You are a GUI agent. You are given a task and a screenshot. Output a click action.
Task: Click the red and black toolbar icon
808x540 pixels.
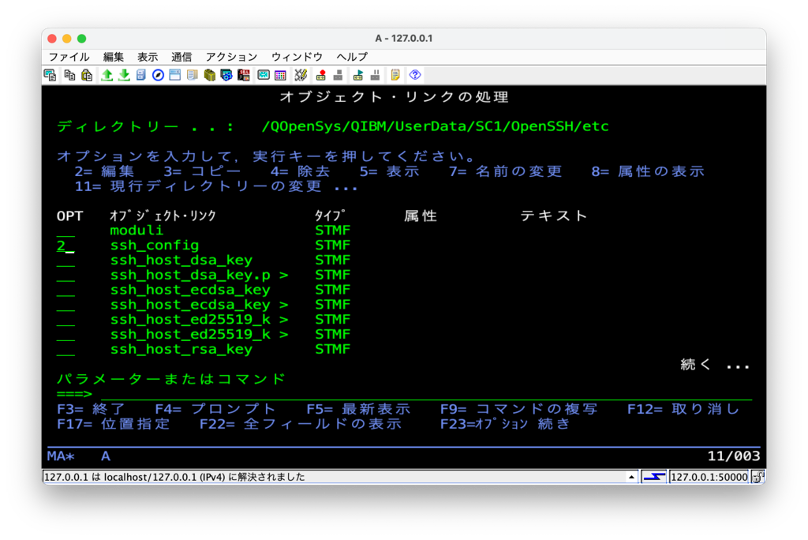click(244, 75)
